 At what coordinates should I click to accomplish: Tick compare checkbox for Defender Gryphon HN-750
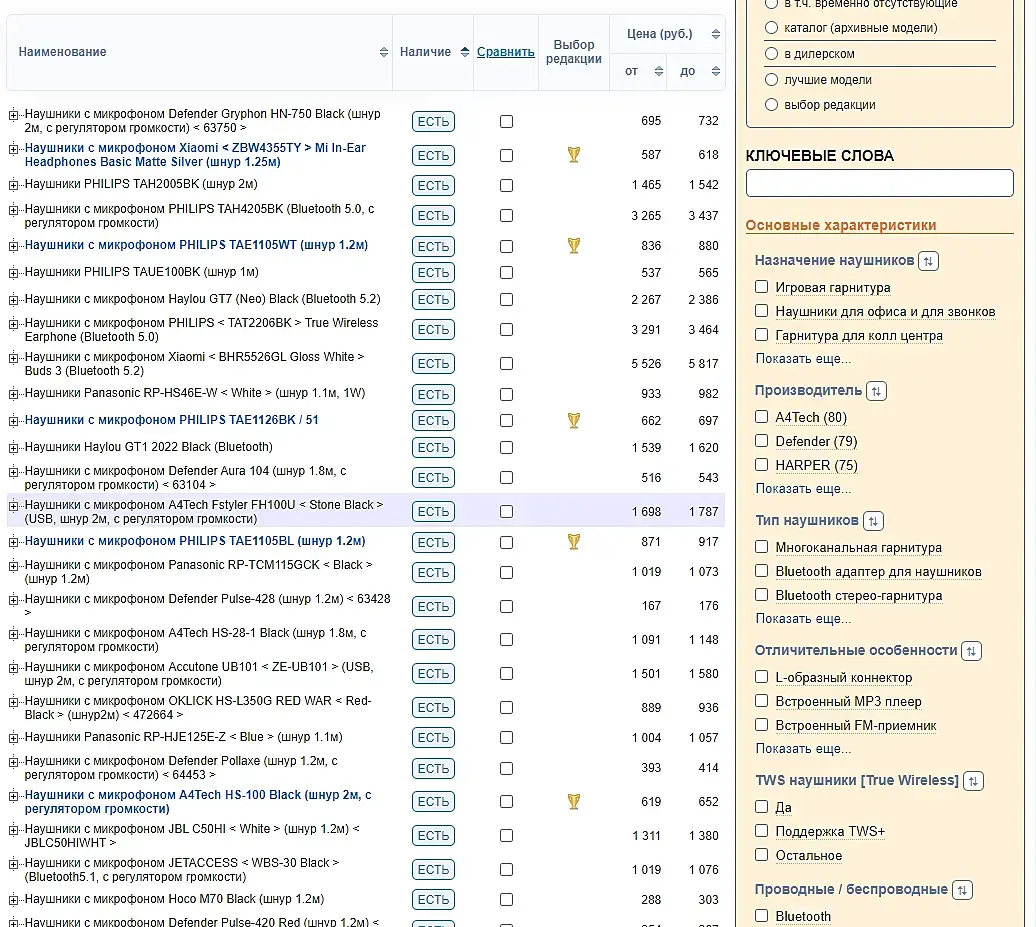coord(506,122)
